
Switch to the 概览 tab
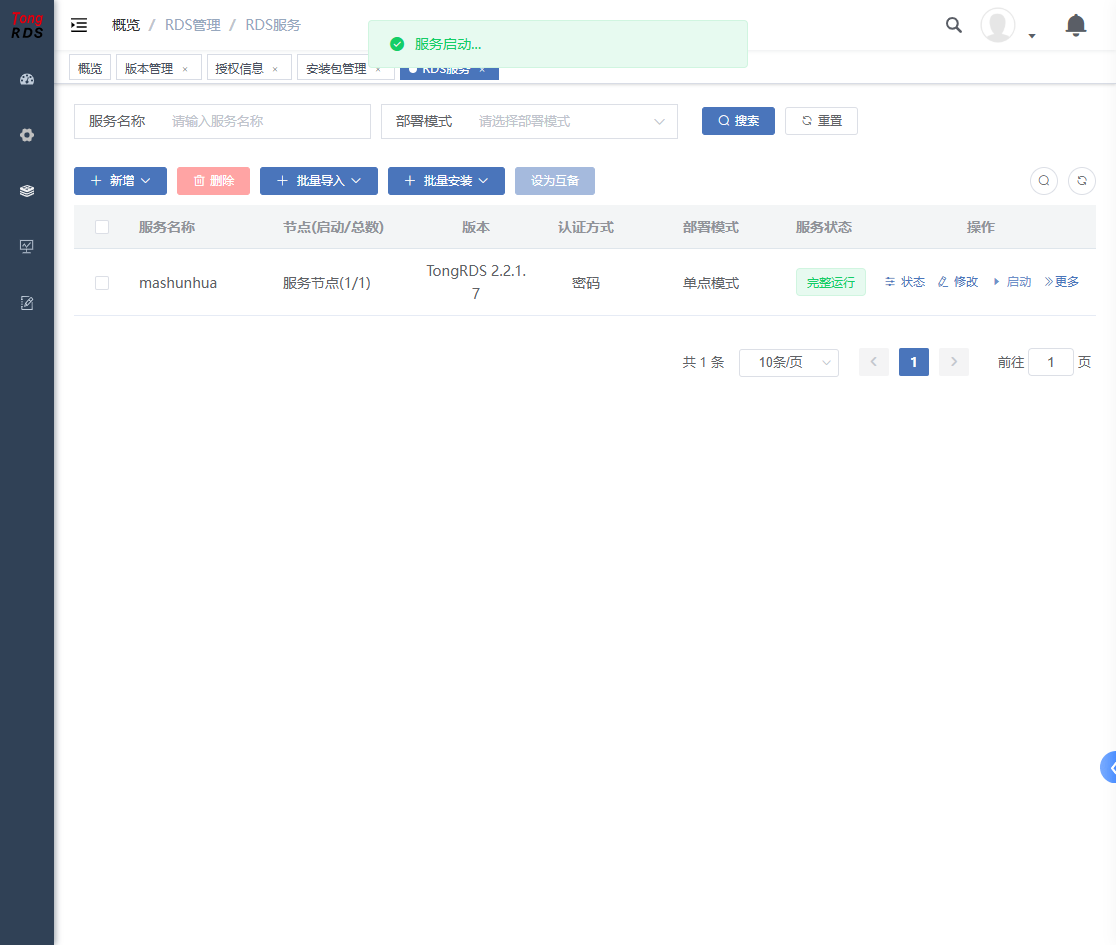coord(90,68)
